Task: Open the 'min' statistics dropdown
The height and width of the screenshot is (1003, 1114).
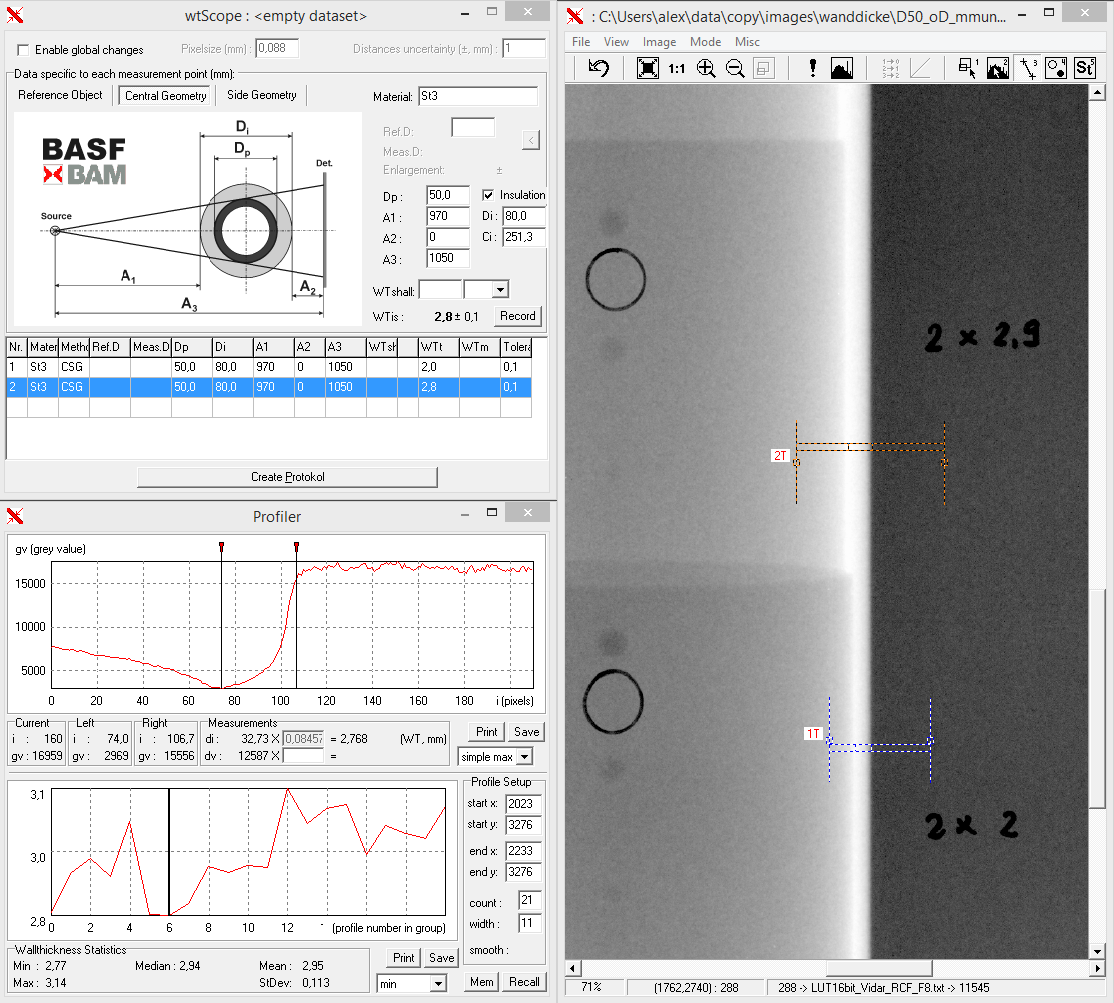Action: (x=438, y=984)
